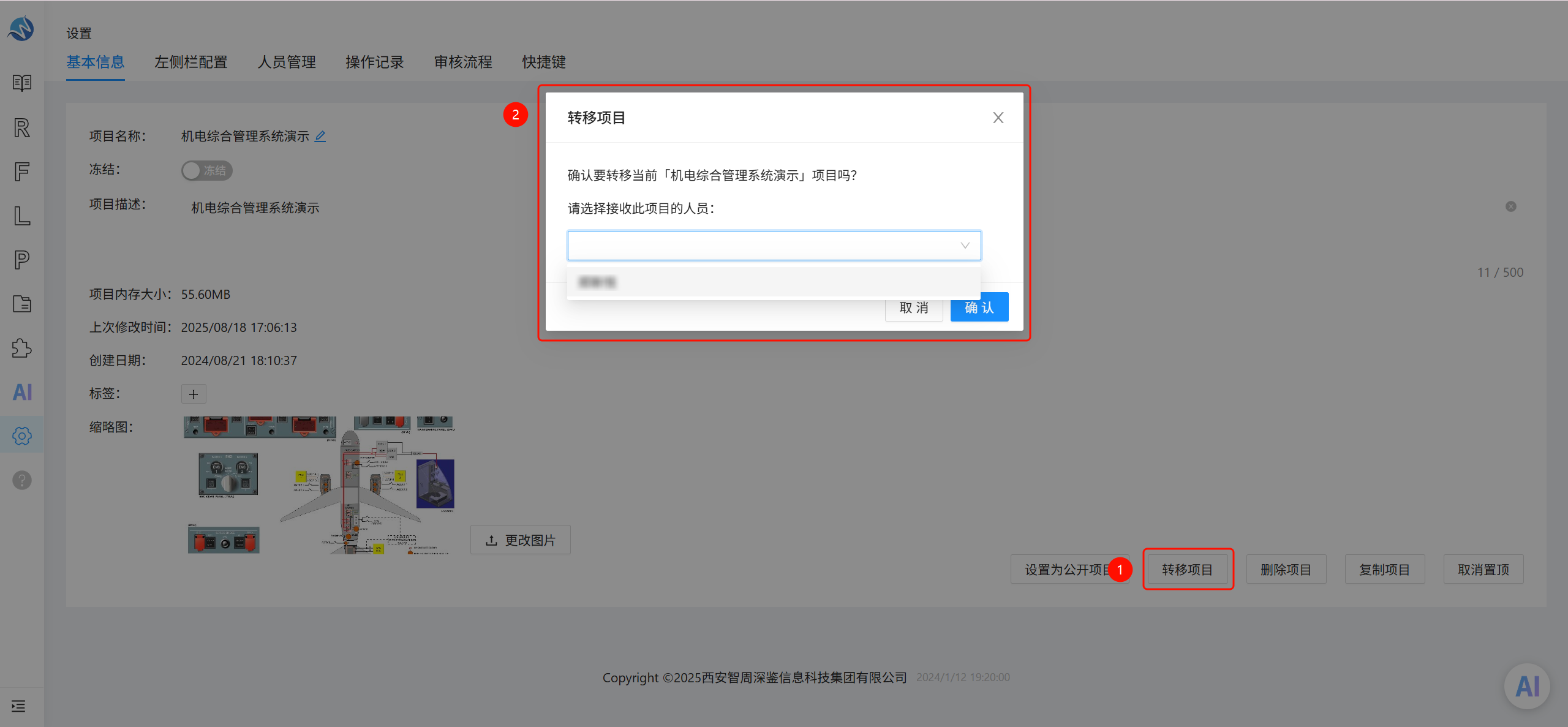1568x727 pixels.
Task: Click the 取消置顶 button
Action: tap(1483, 570)
